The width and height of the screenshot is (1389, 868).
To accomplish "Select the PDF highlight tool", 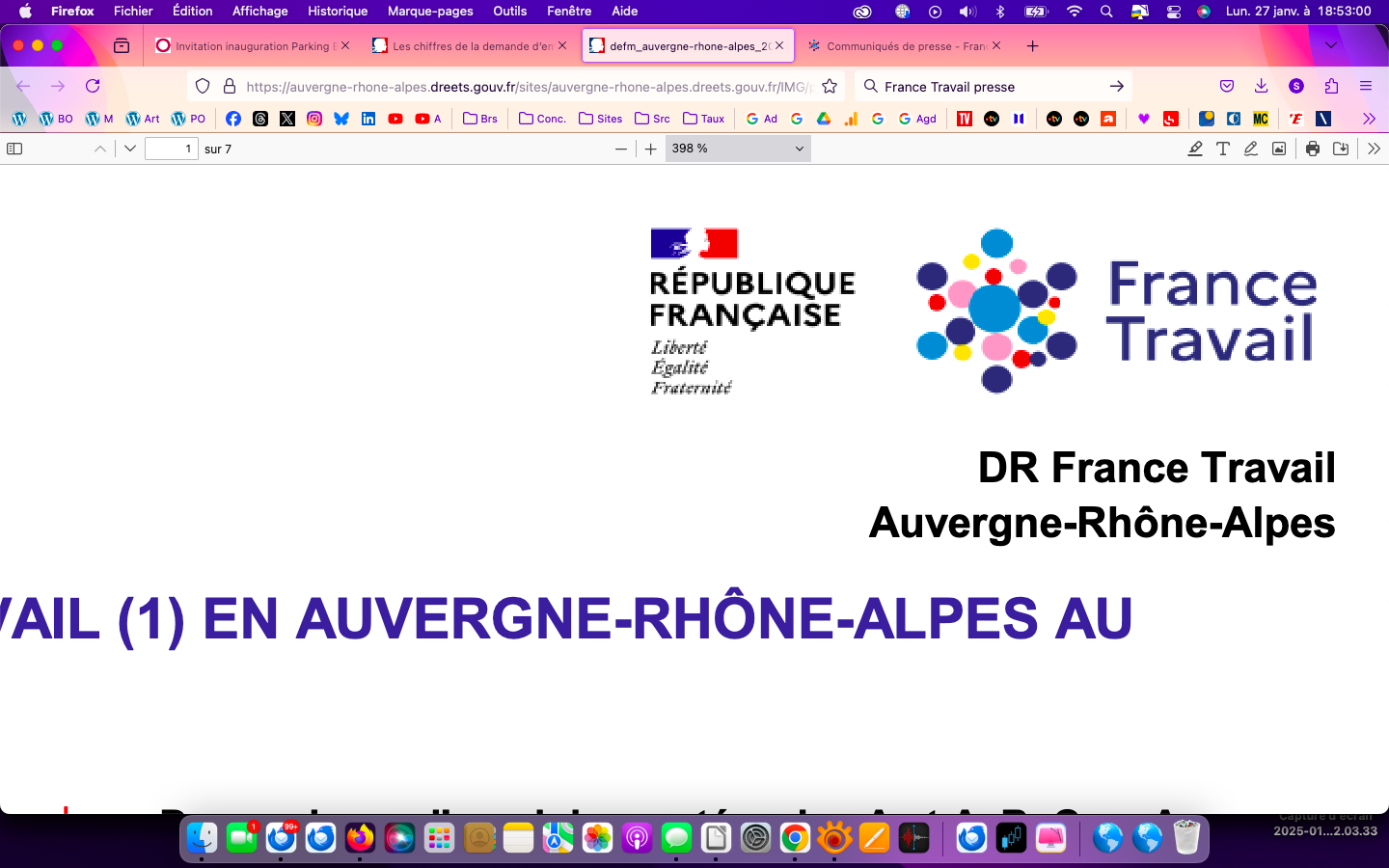I will click(x=1195, y=149).
